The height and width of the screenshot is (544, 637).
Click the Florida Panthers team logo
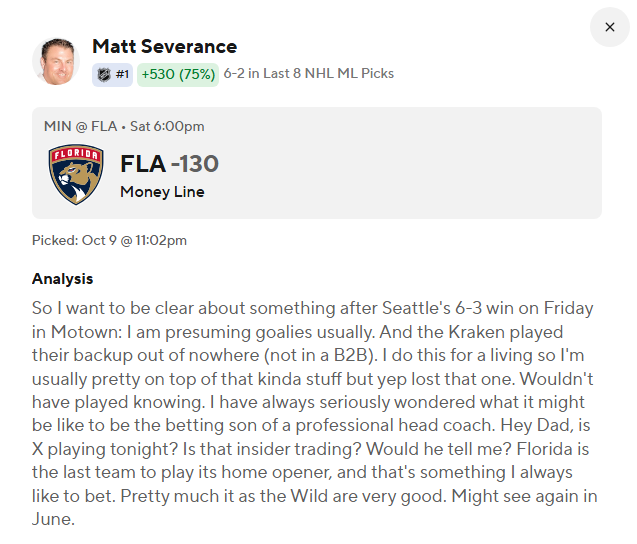[x=76, y=175]
